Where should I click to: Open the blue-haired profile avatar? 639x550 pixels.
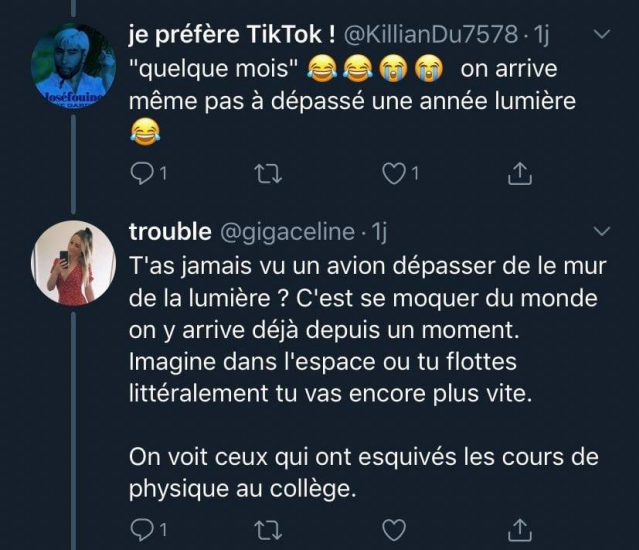[x=73, y=66]
